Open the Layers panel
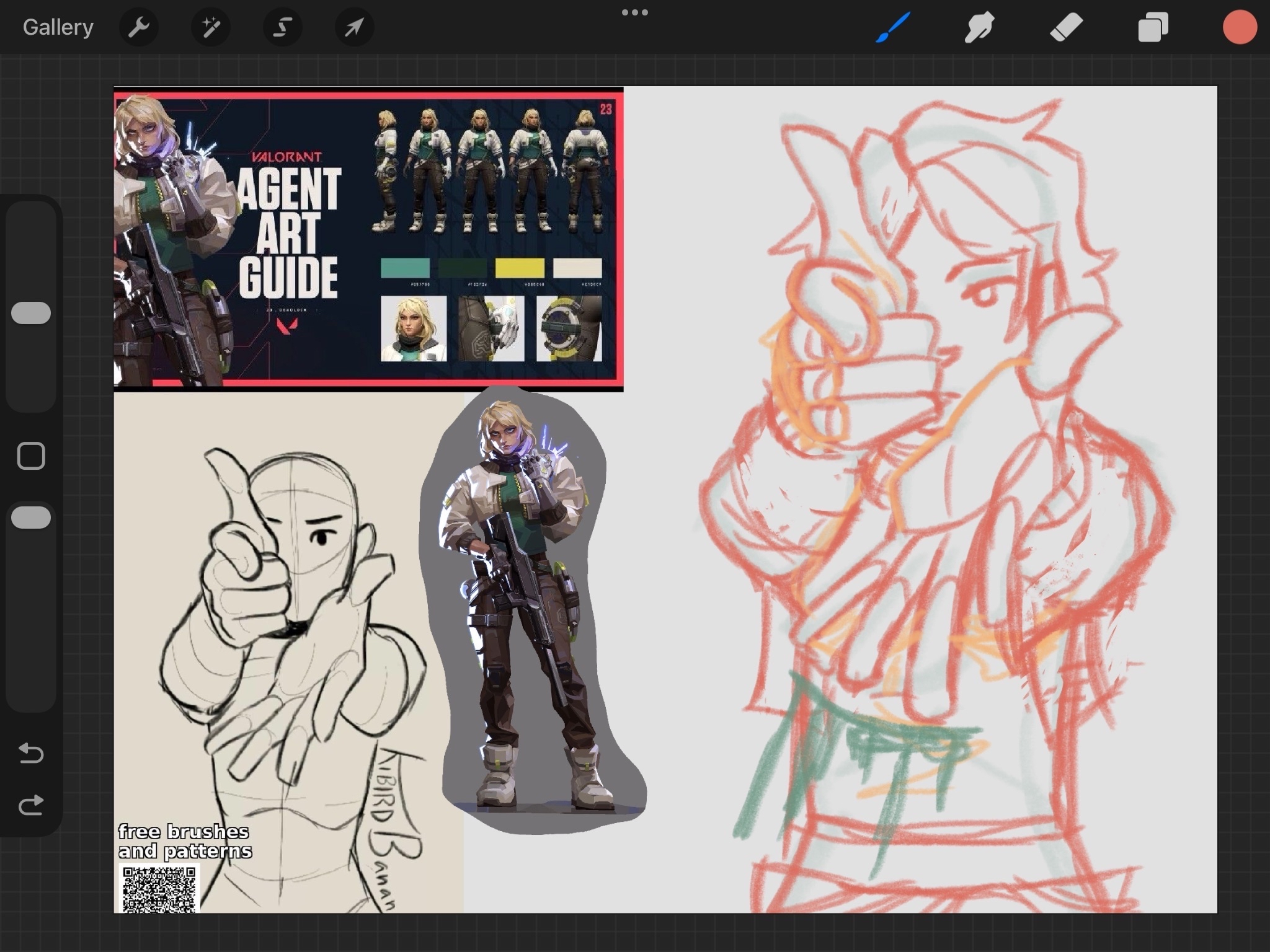 click(x=1153, y=27)
